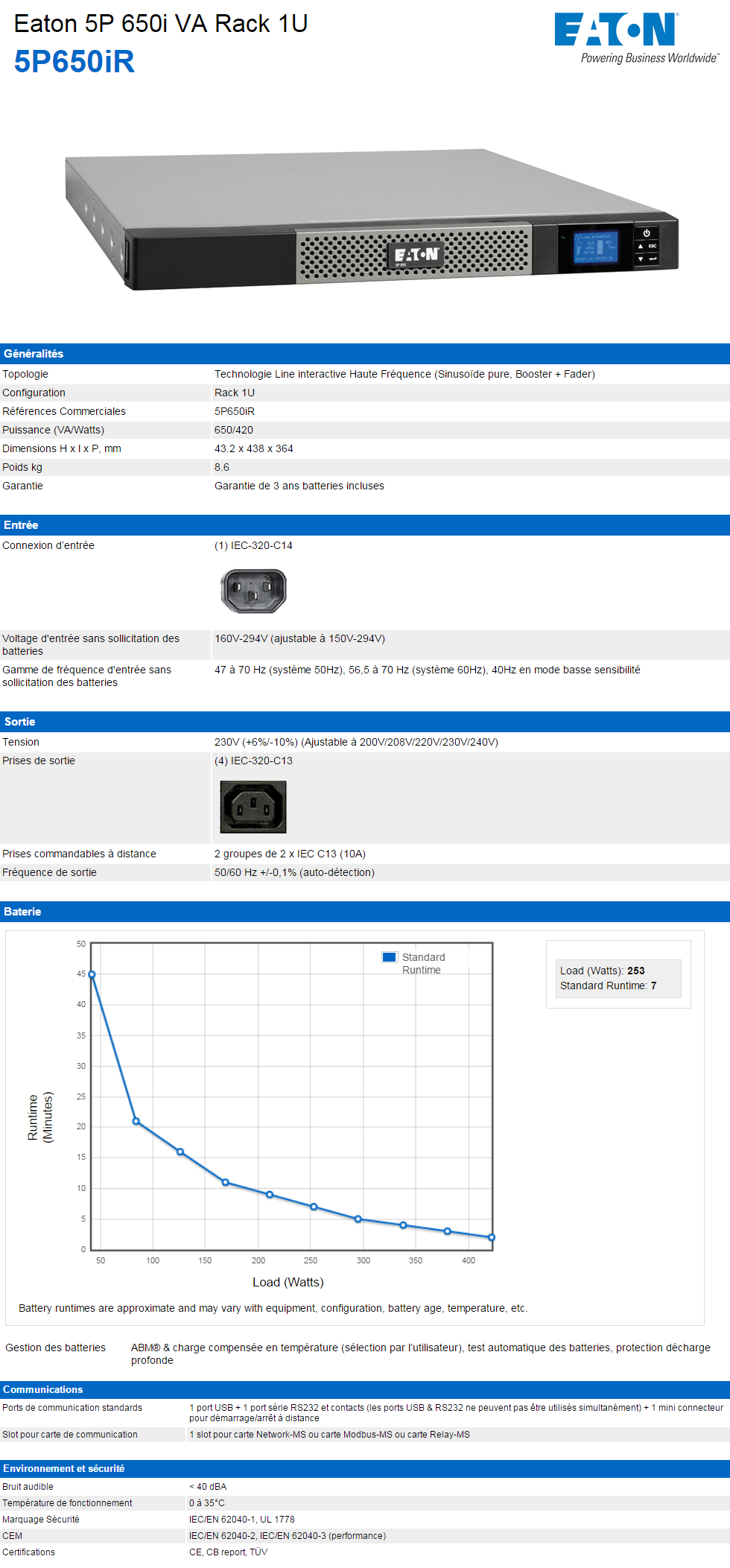Click the '< 40 dBA' noise value
The width and height of the screenshot is (730, 1568).
coord(208,1486)
